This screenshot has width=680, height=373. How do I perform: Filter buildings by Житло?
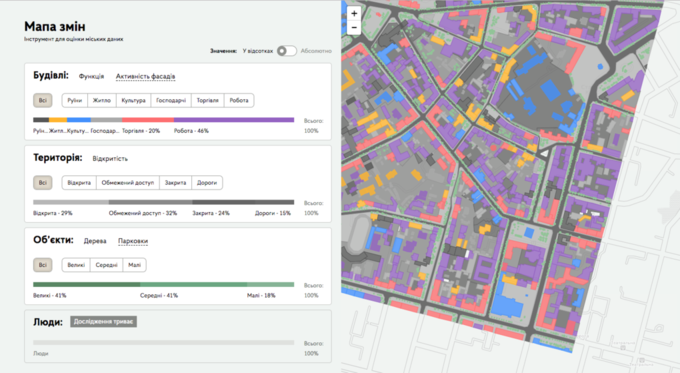point(101,100)
